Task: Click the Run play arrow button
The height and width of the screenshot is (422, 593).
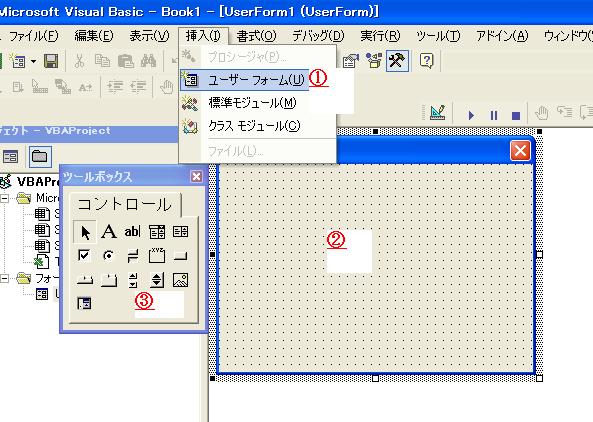Action: coord(471,115)
